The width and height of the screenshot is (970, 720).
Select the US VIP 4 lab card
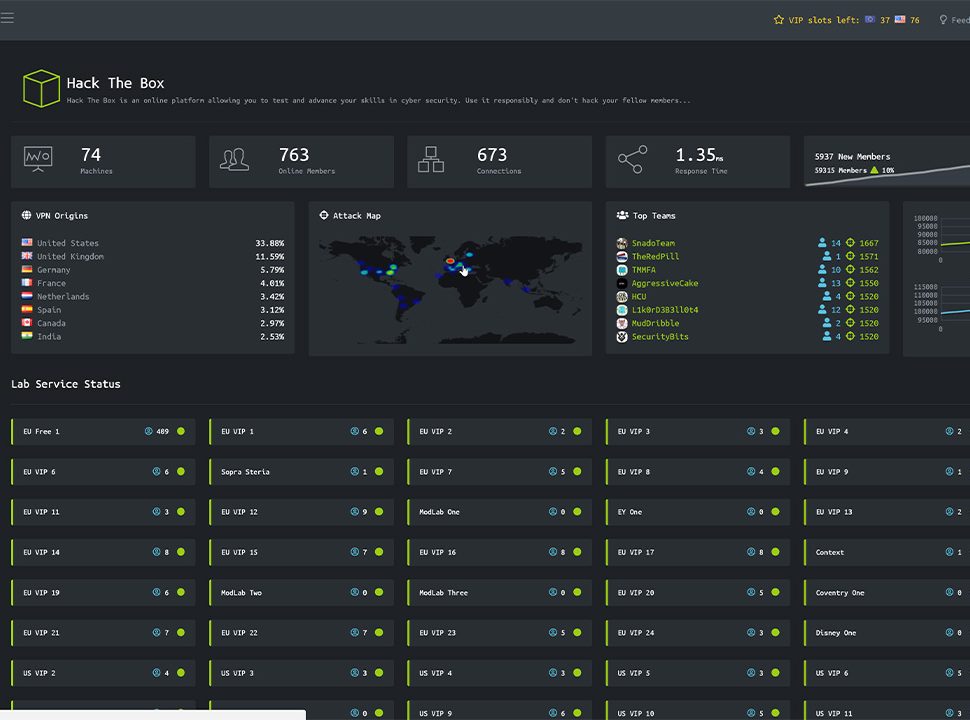pos(499,673)
